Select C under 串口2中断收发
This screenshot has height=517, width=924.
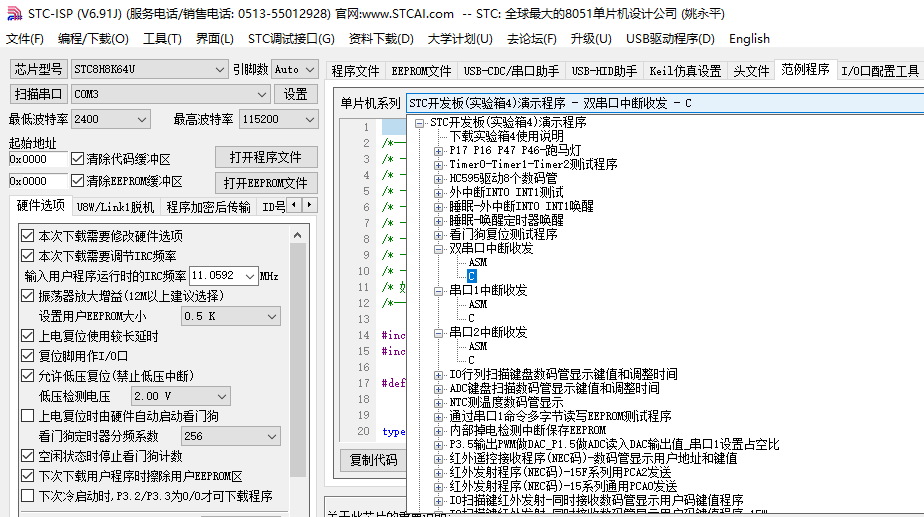(471, 360)
